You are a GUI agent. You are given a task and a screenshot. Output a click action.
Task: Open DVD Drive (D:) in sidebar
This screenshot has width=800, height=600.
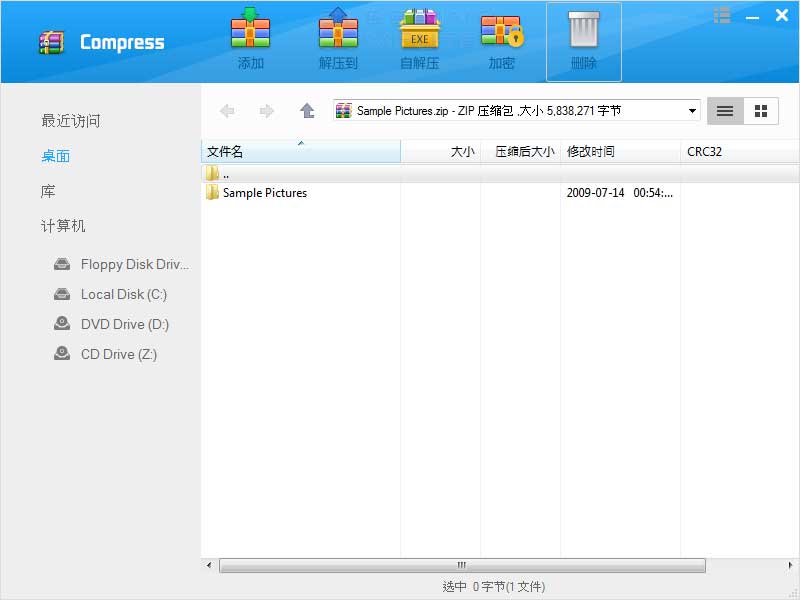[111, 324]
